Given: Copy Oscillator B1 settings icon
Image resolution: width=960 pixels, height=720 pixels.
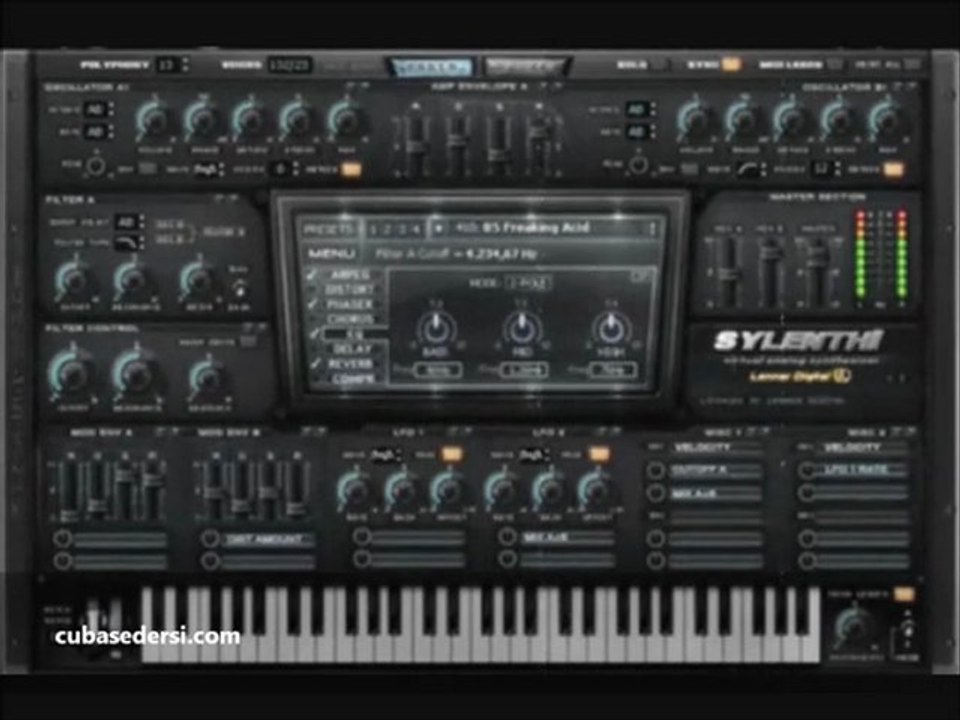Looking at the screenshot, I should [x=898, y=87].
